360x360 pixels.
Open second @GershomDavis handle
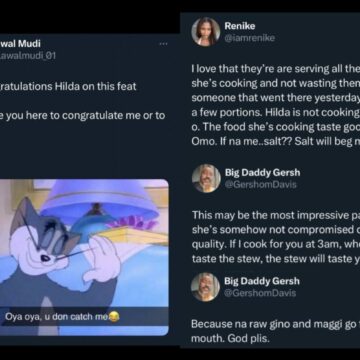coord(260,293)
